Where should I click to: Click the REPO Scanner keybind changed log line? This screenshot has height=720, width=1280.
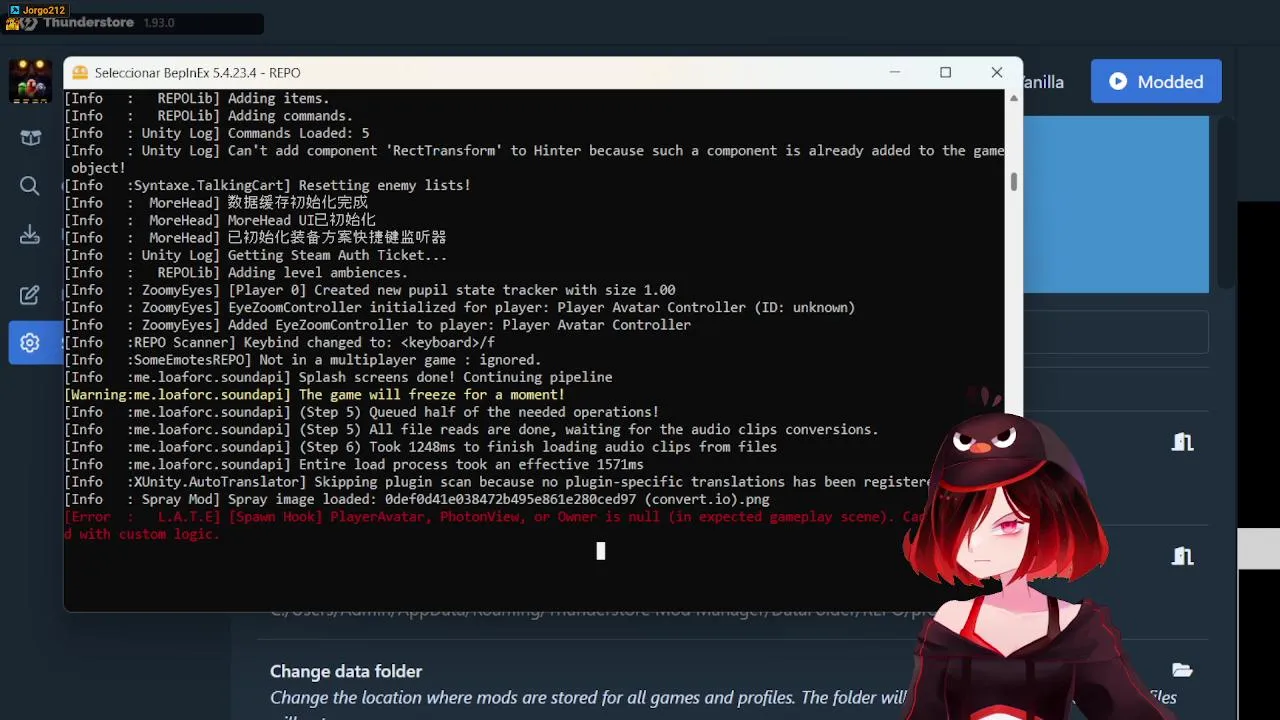[279, 342]
